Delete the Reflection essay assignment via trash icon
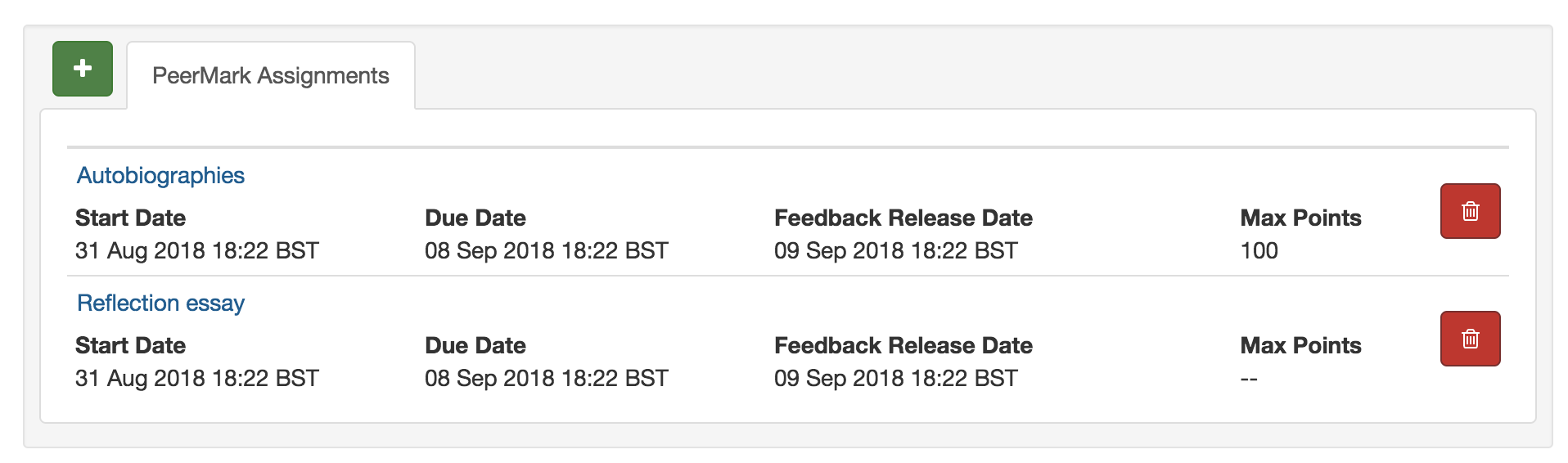 tap(1470, 339)
